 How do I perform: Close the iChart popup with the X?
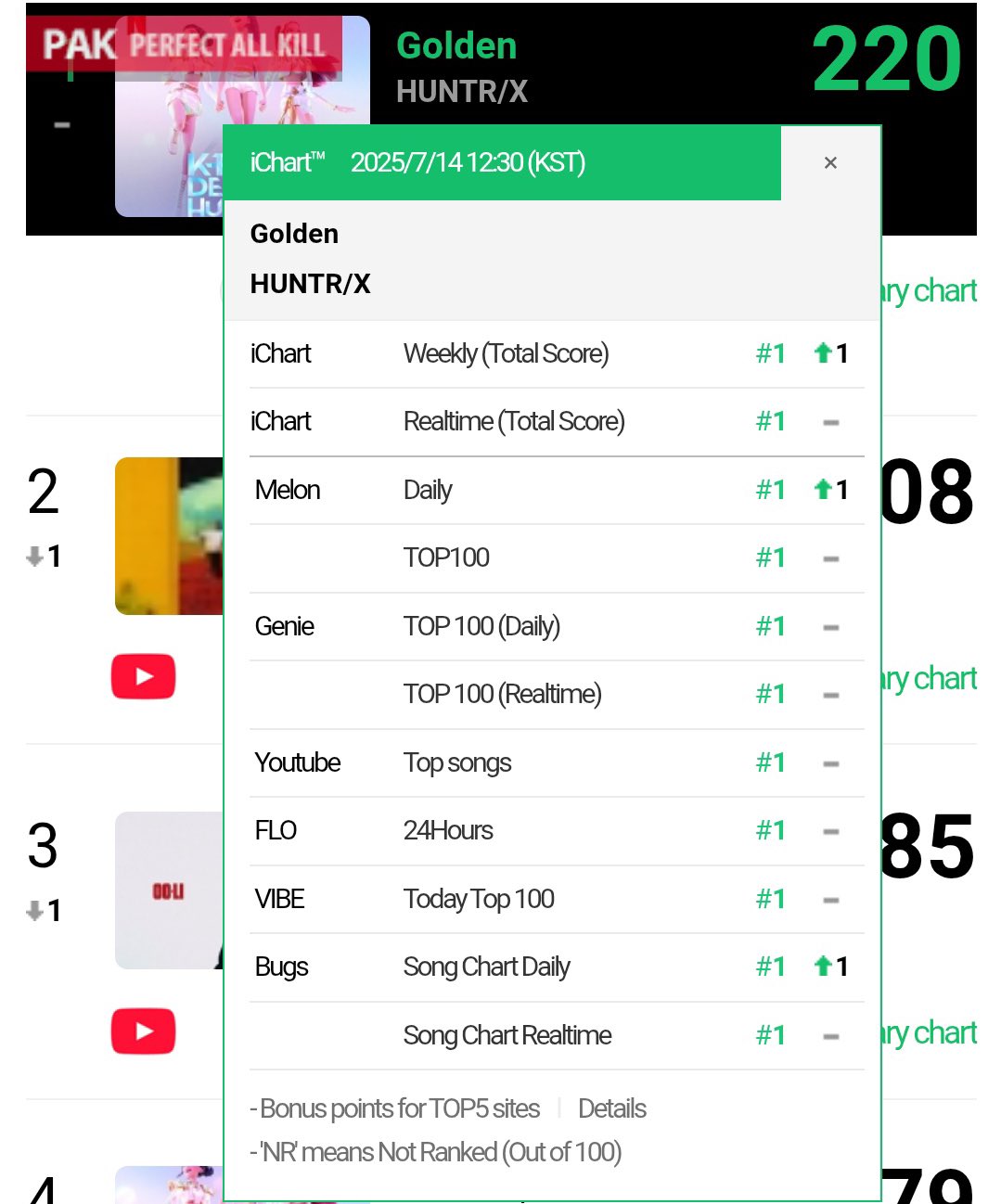click(x=830, y=162)
